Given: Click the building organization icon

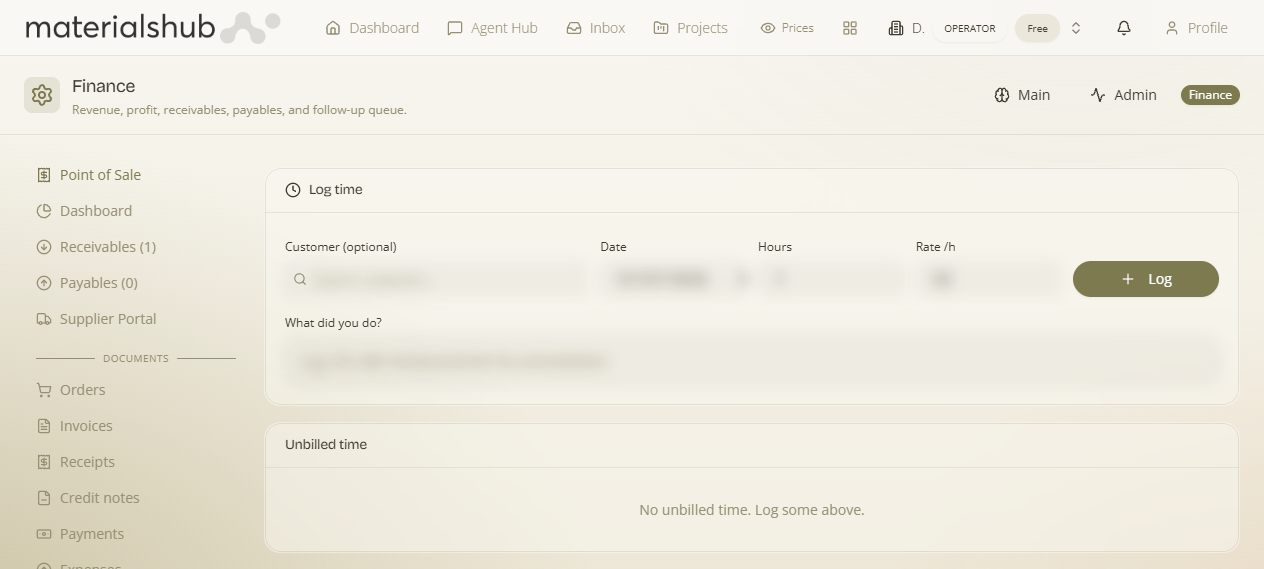Looking at the screenshot, I should (x=896, y=28).
